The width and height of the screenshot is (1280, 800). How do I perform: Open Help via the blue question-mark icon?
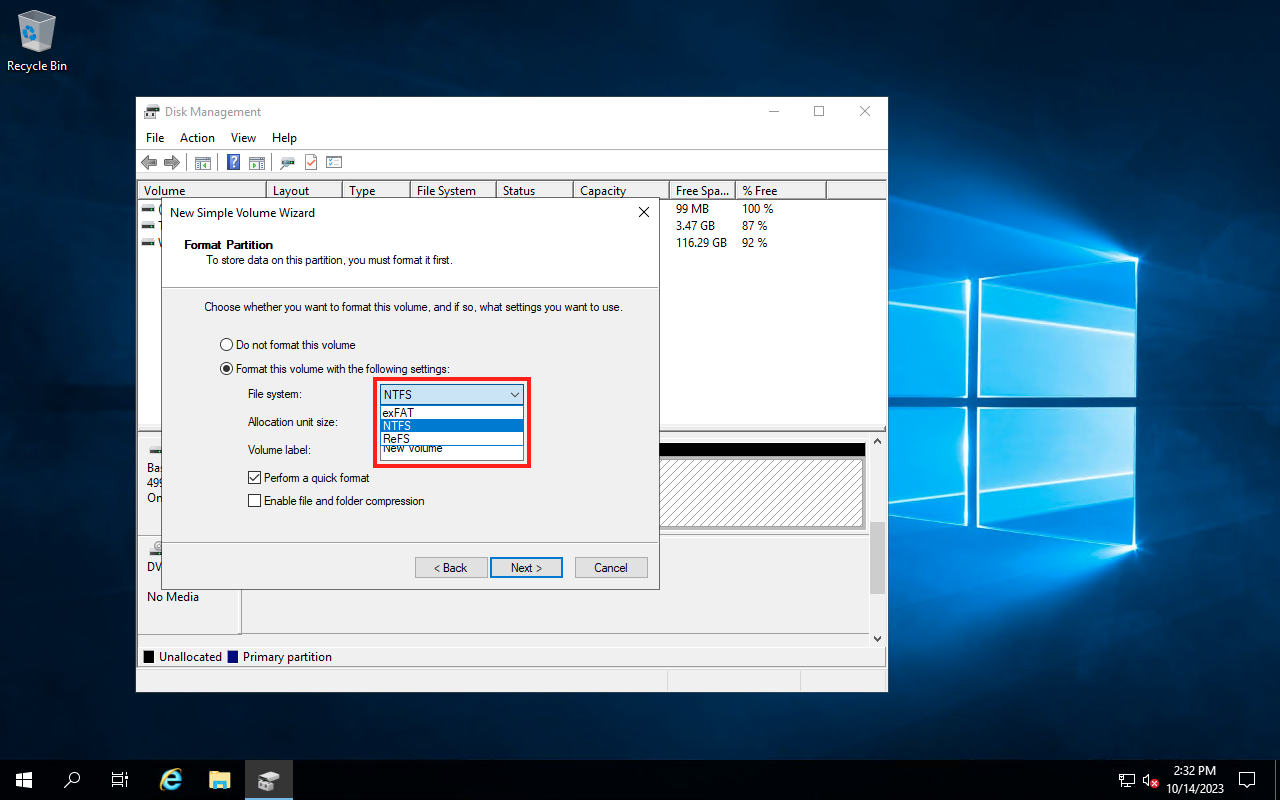[234, 162]
